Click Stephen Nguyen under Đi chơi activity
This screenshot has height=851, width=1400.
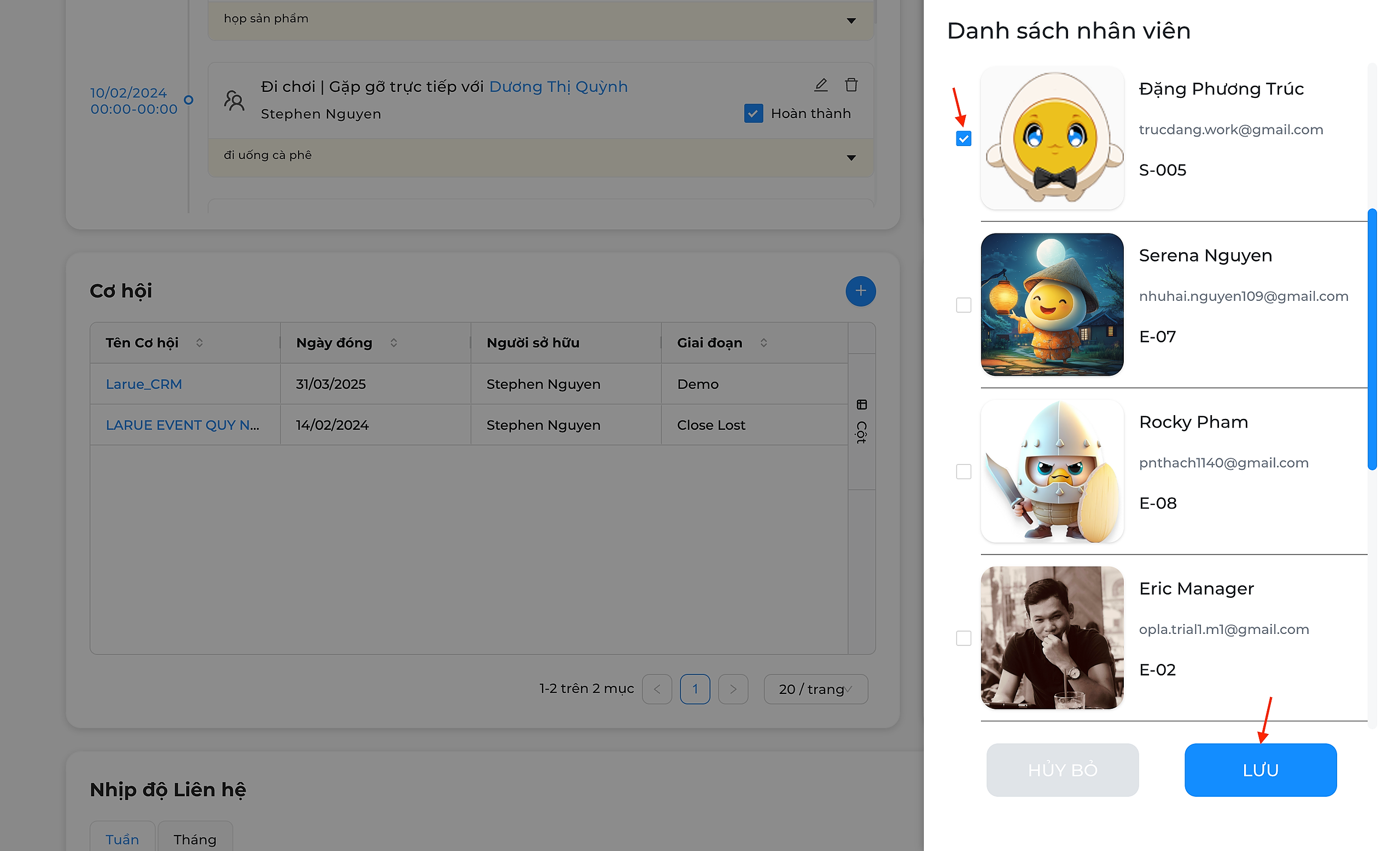321,114
